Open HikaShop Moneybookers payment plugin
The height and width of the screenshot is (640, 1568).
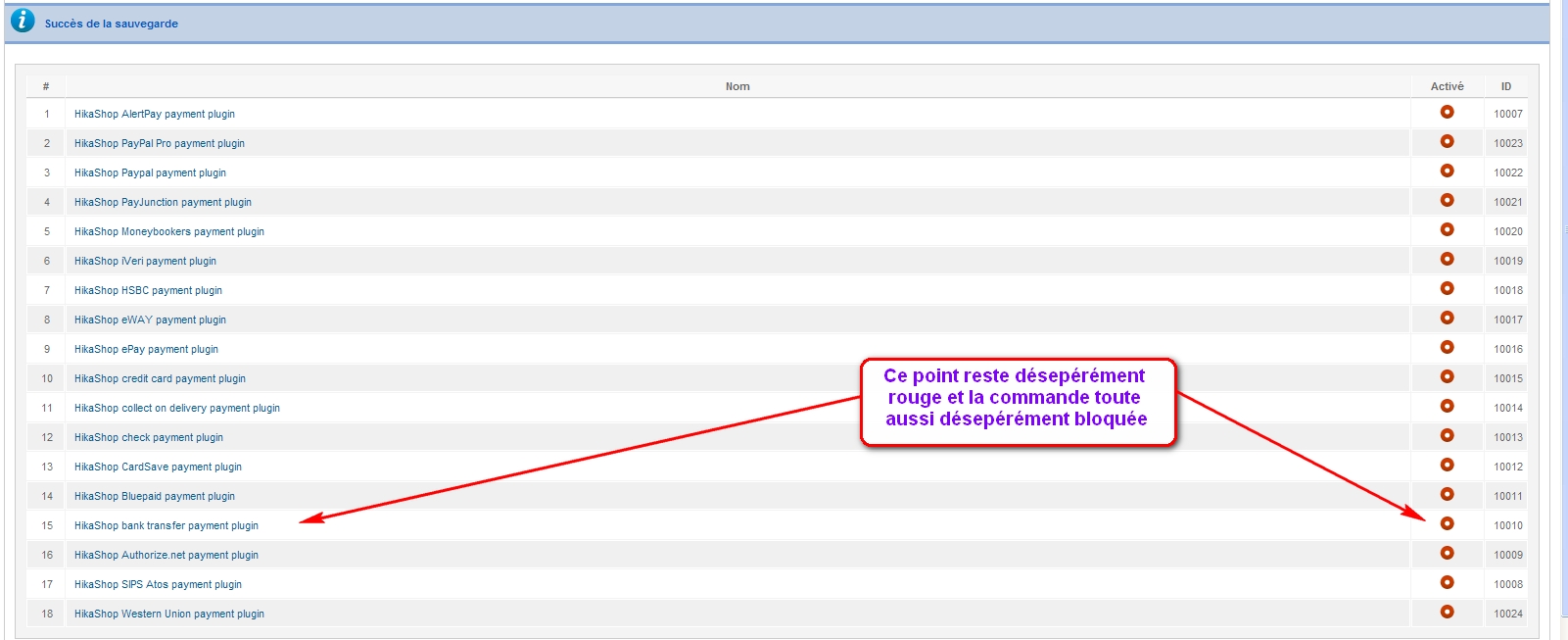tap(169, 232)
